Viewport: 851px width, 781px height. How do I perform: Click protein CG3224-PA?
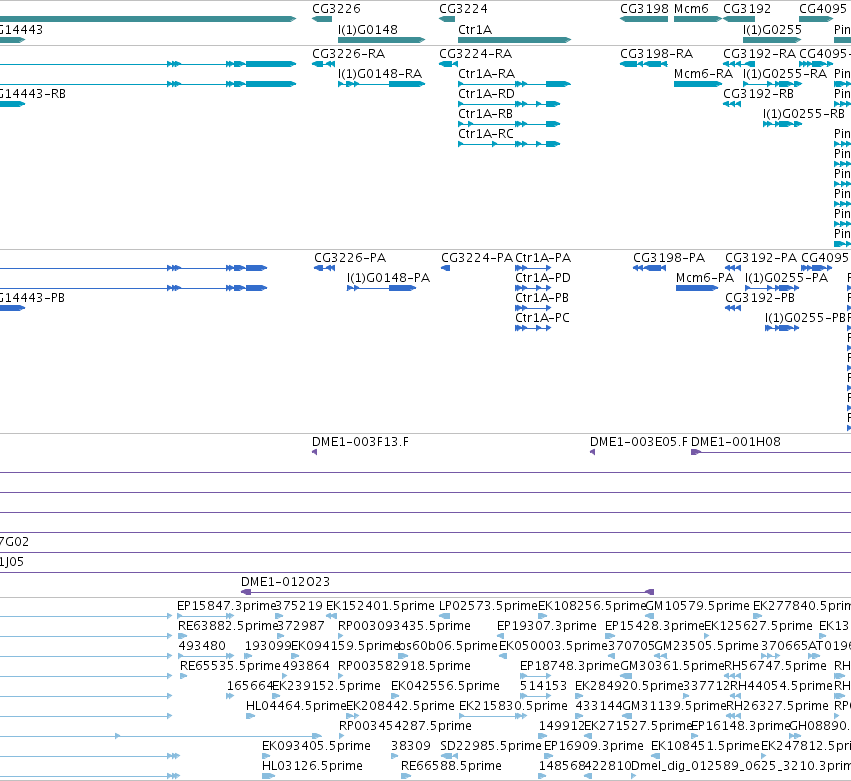tap(477, 258)
